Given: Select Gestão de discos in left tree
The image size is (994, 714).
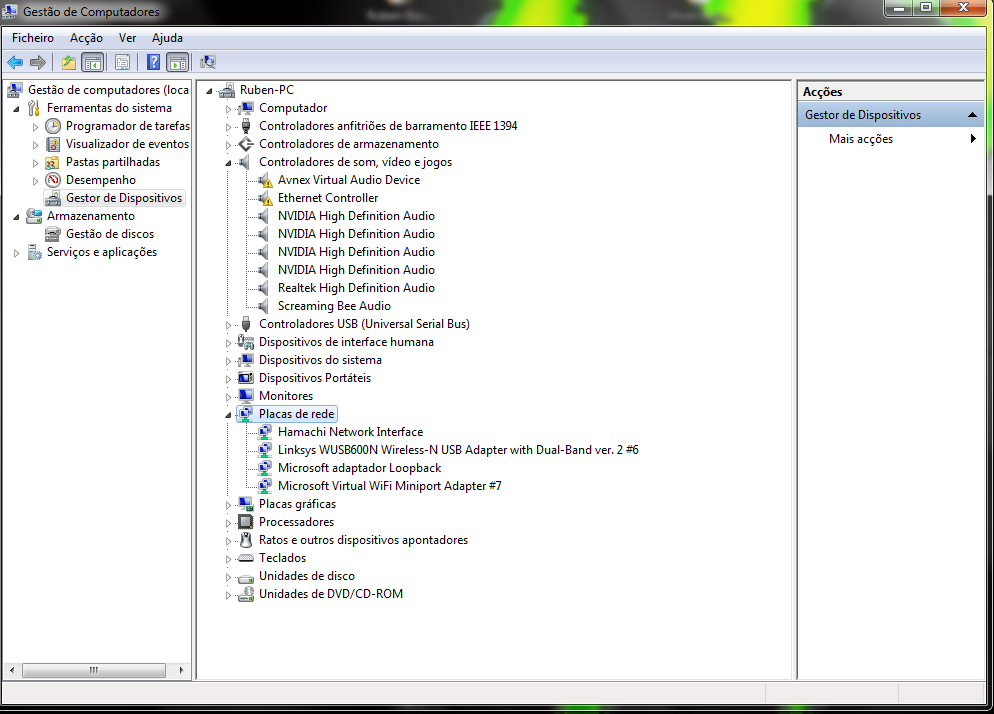Looking at the screenshot, I should click(x=109, y=234).
